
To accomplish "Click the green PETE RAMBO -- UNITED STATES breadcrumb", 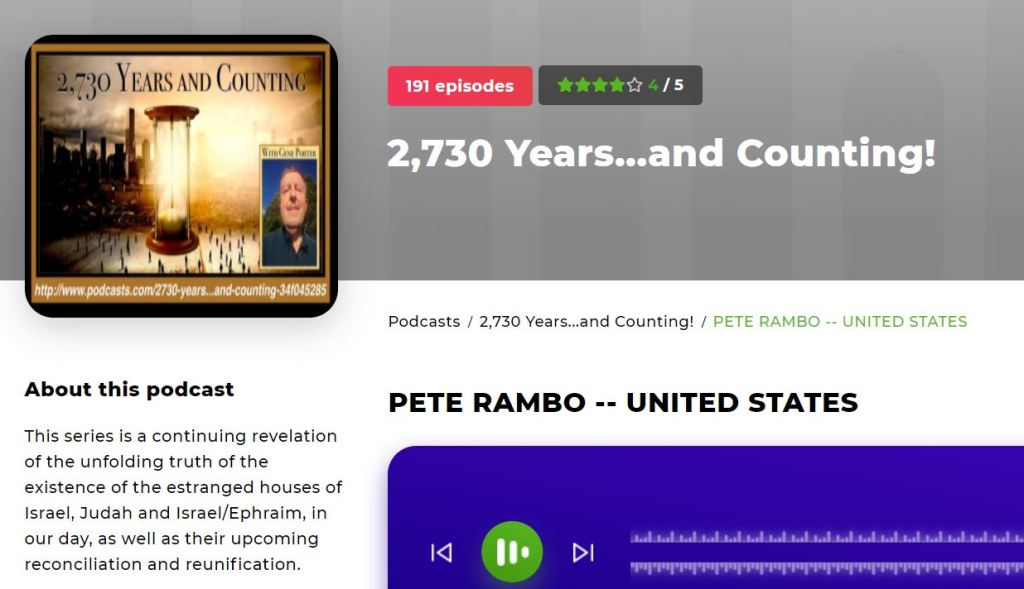I will [x=840, y=321].
